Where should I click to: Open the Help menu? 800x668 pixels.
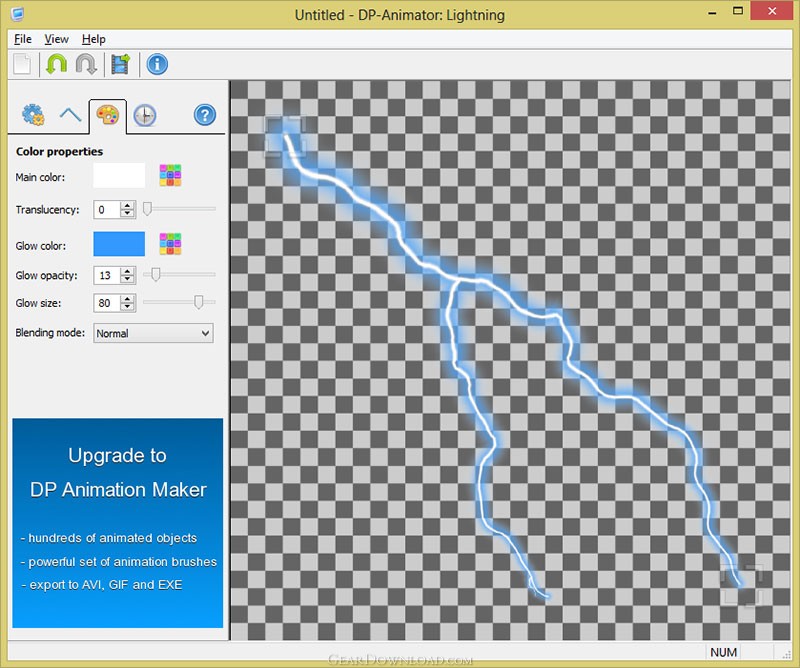point(94,39)
